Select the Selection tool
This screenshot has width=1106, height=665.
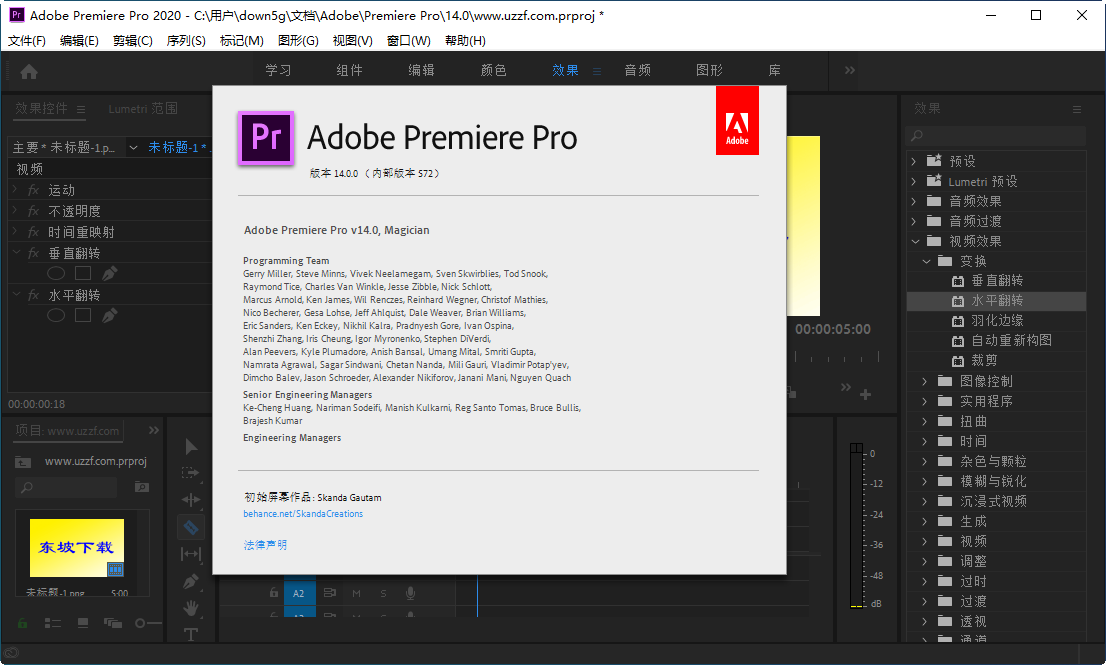[190, 447]
